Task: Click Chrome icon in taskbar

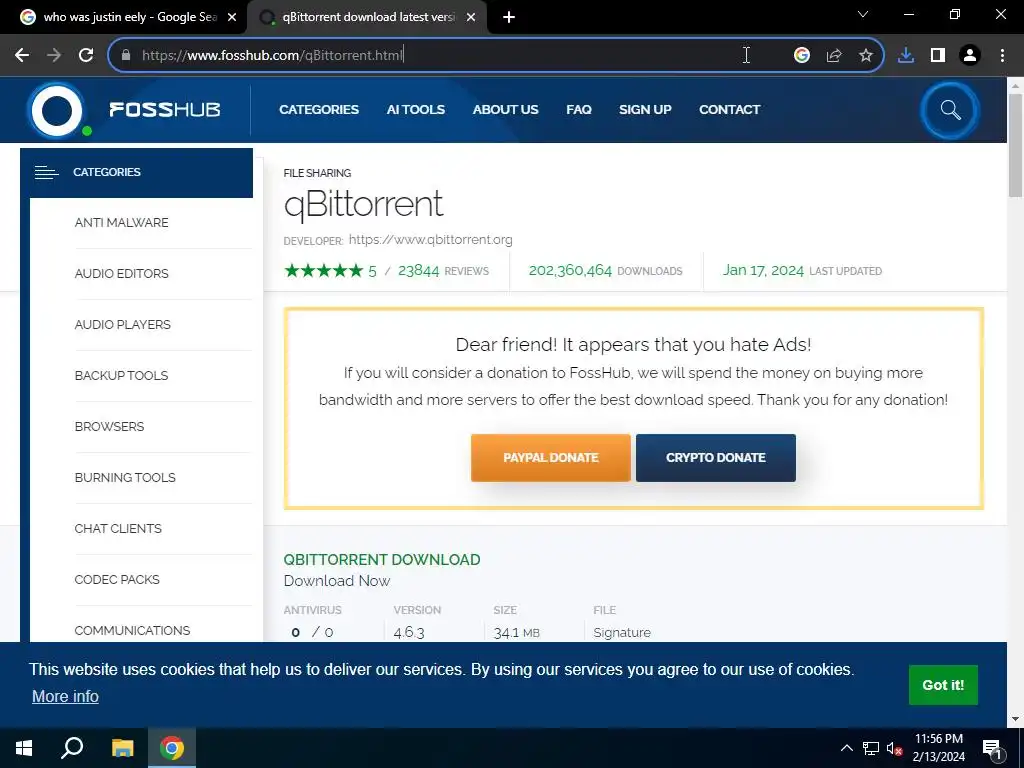Action: [172, 748]
